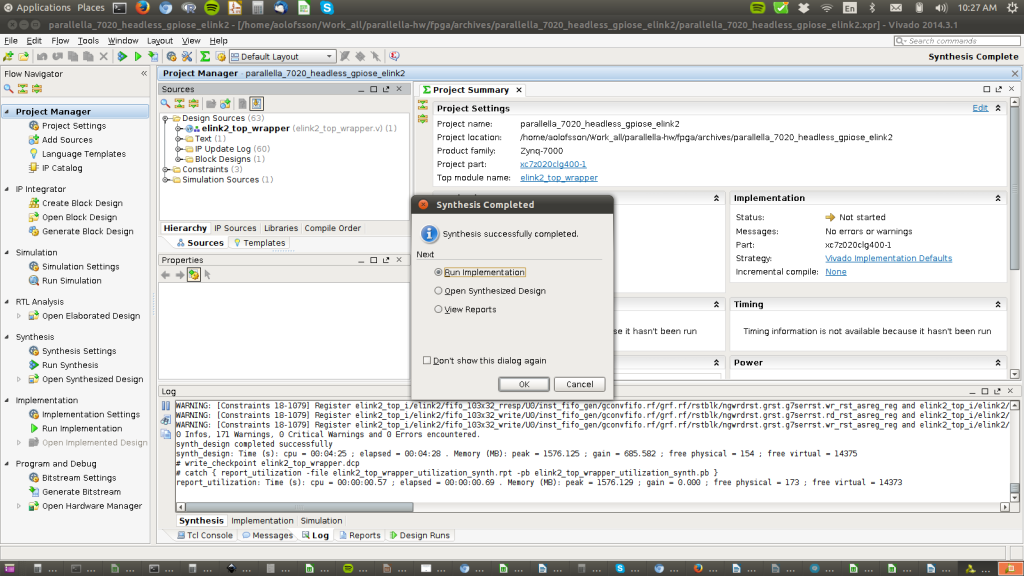
Task: Click the Spotify icon in system tray
Action: coord(757,7)
